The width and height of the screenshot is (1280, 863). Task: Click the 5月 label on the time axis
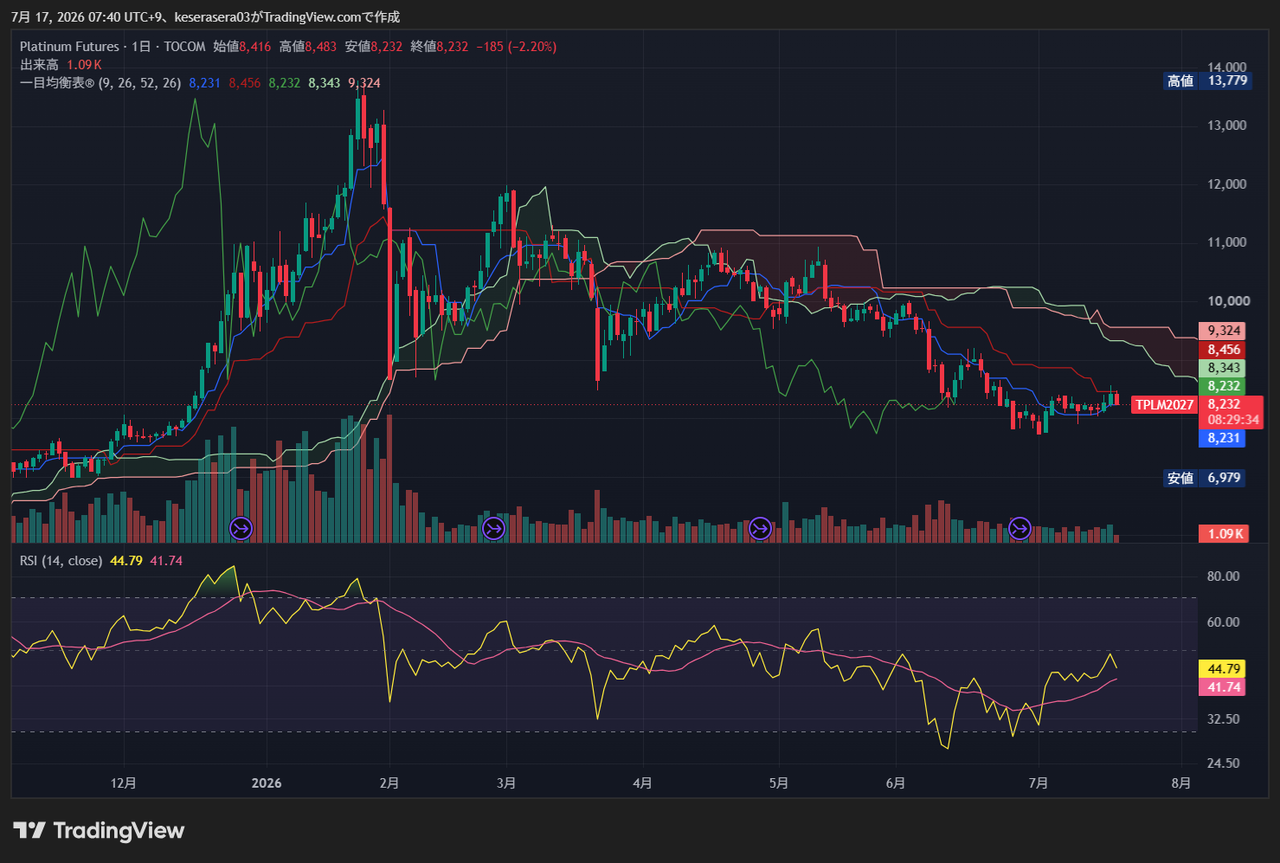tap(780, 783)
